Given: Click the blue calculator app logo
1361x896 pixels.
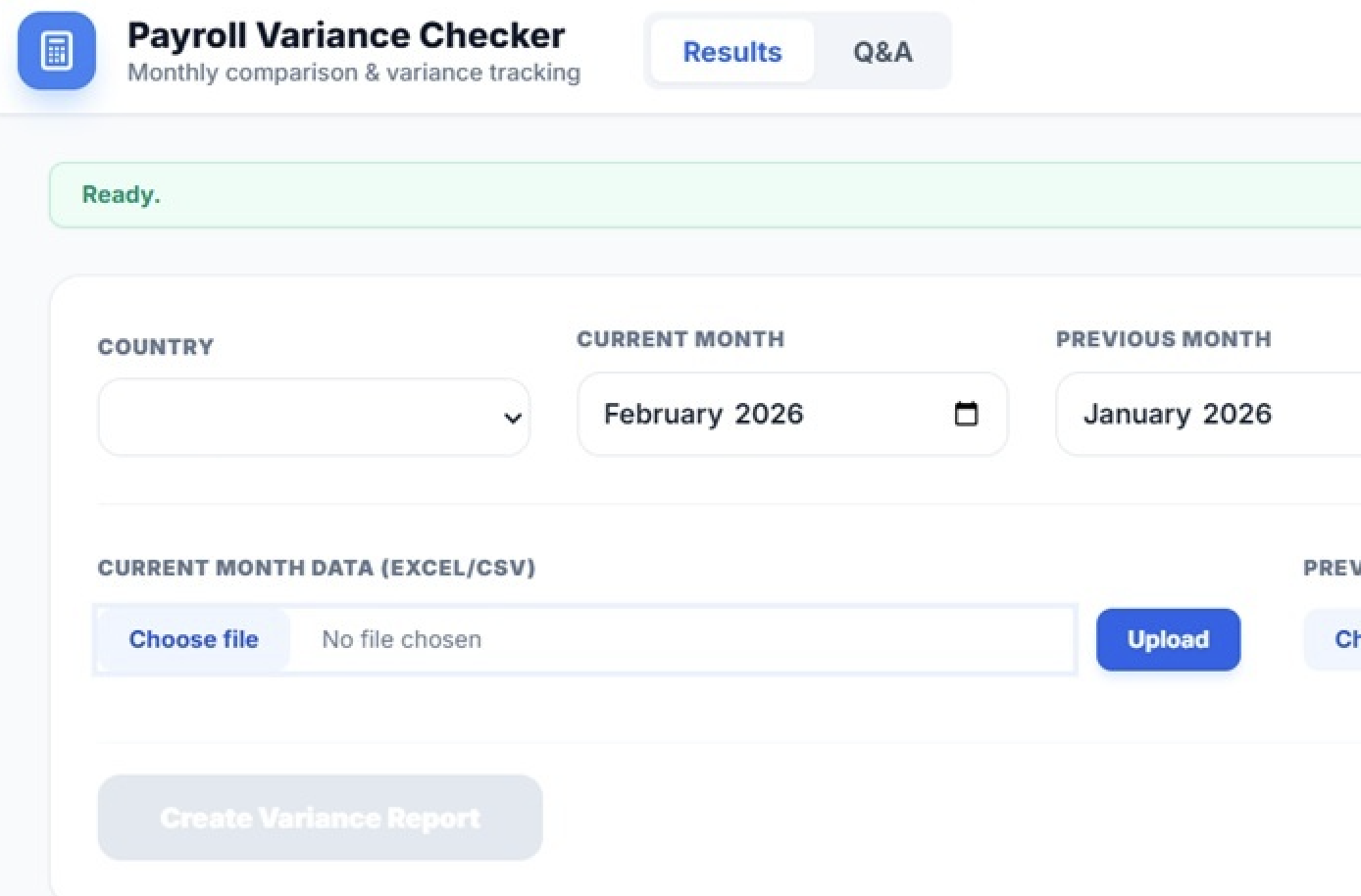Looking at the screenshot, I should [57, 51].
